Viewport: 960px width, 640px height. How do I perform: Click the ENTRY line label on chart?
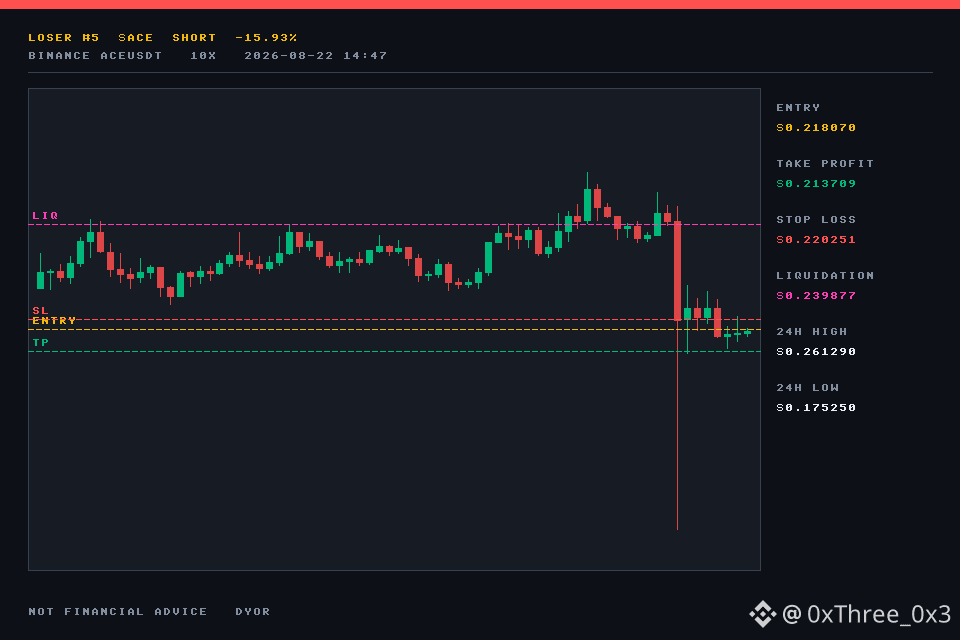pos(54,320)
